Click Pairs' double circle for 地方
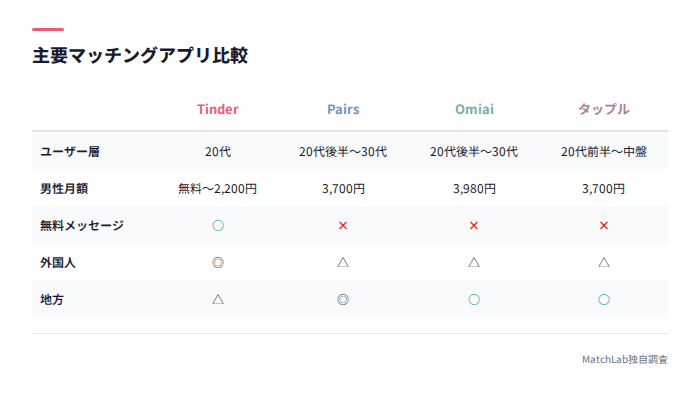 click(x=343, y=300)
